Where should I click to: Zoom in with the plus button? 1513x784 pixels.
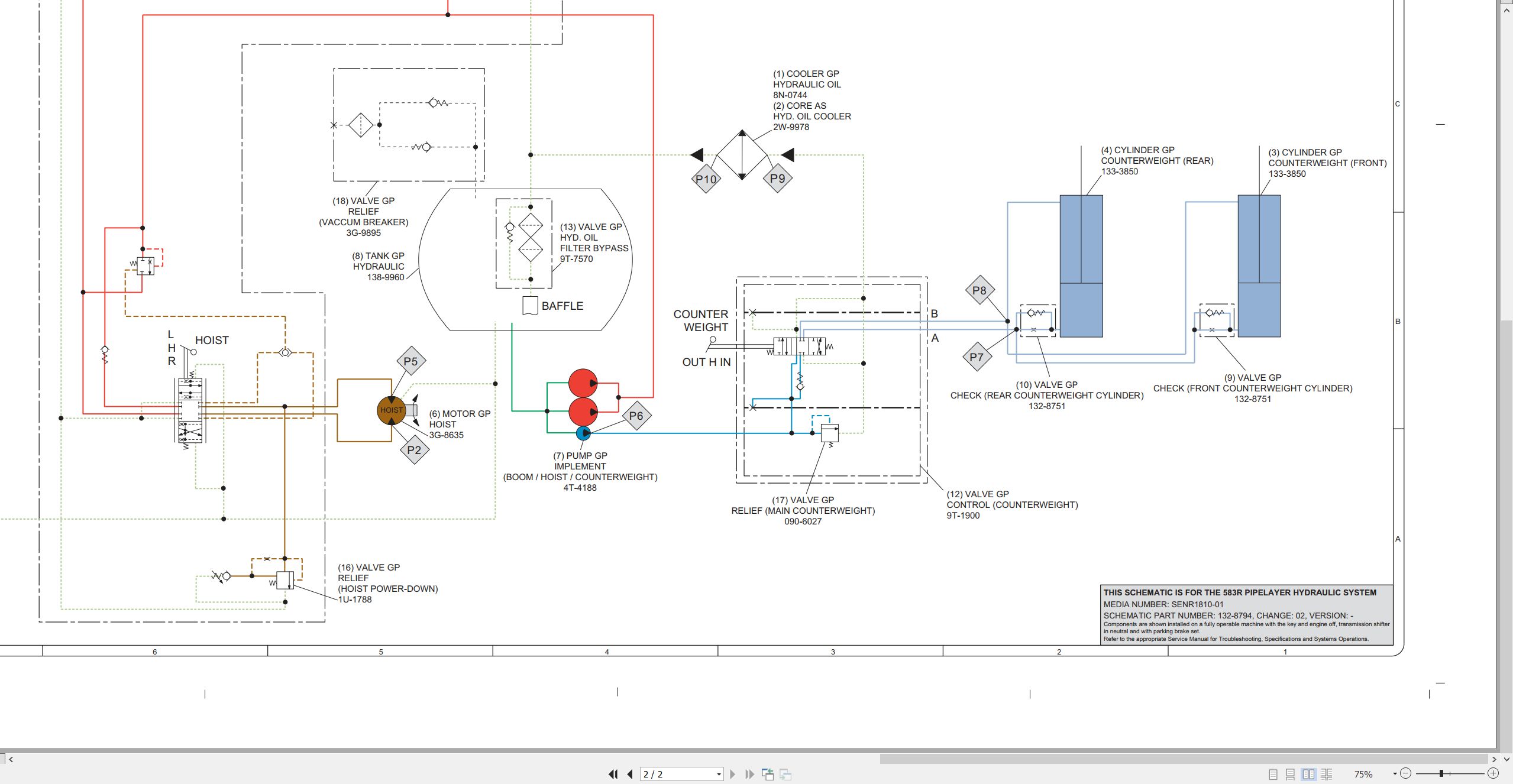(x=1493, y=773)
